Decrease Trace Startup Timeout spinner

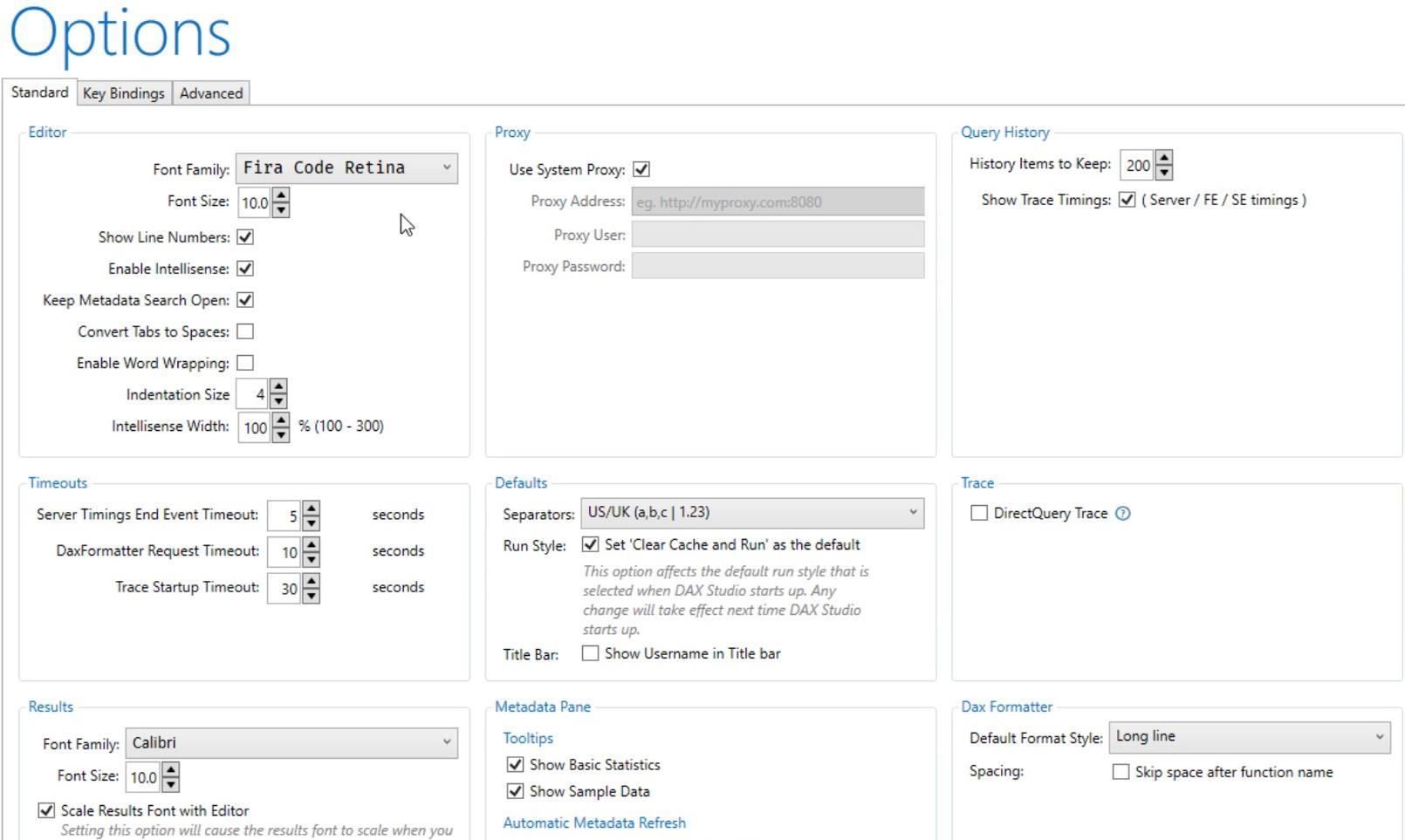[x=312, y=596]
